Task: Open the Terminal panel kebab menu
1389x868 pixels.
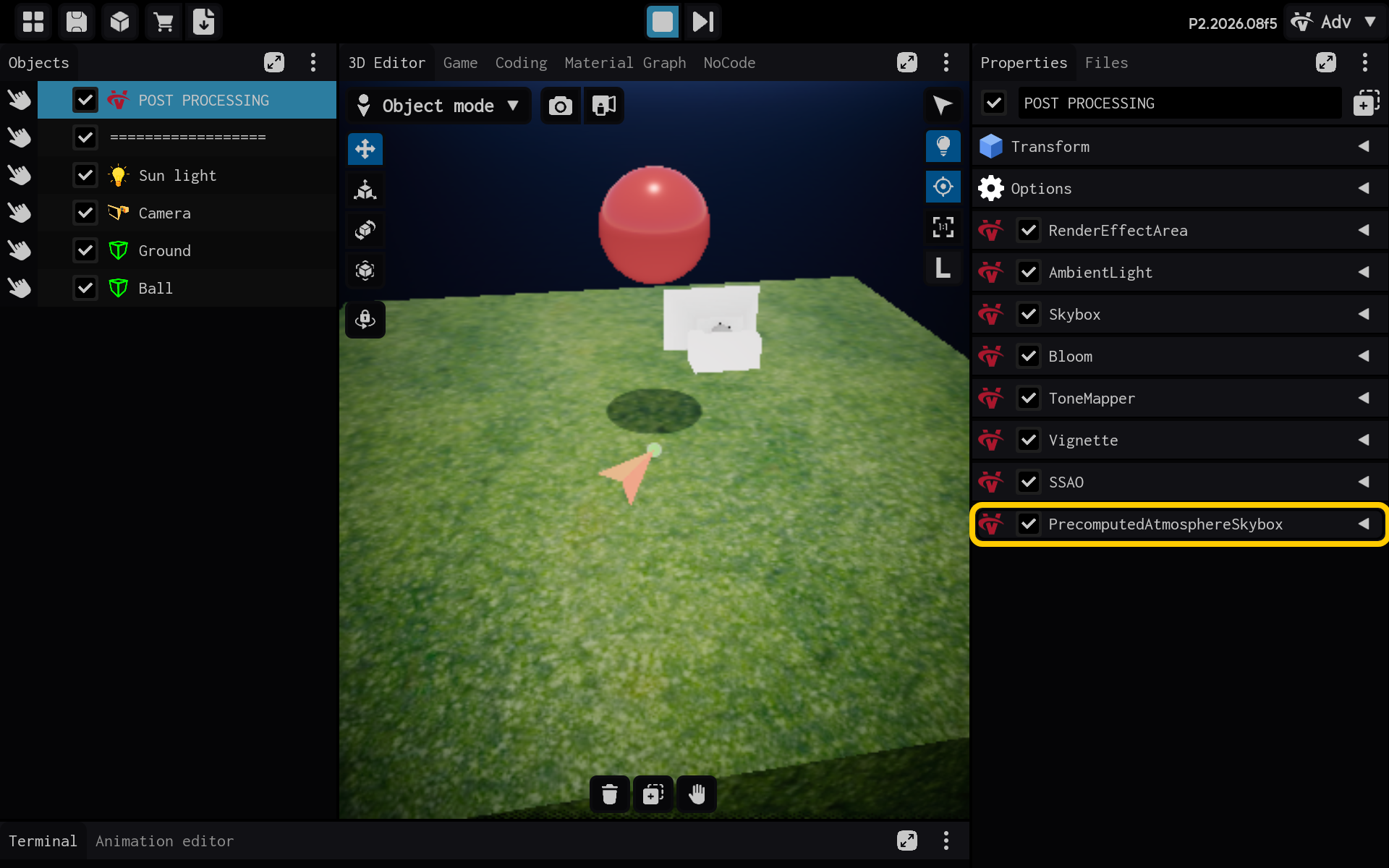Action: [x=946, y=841]
